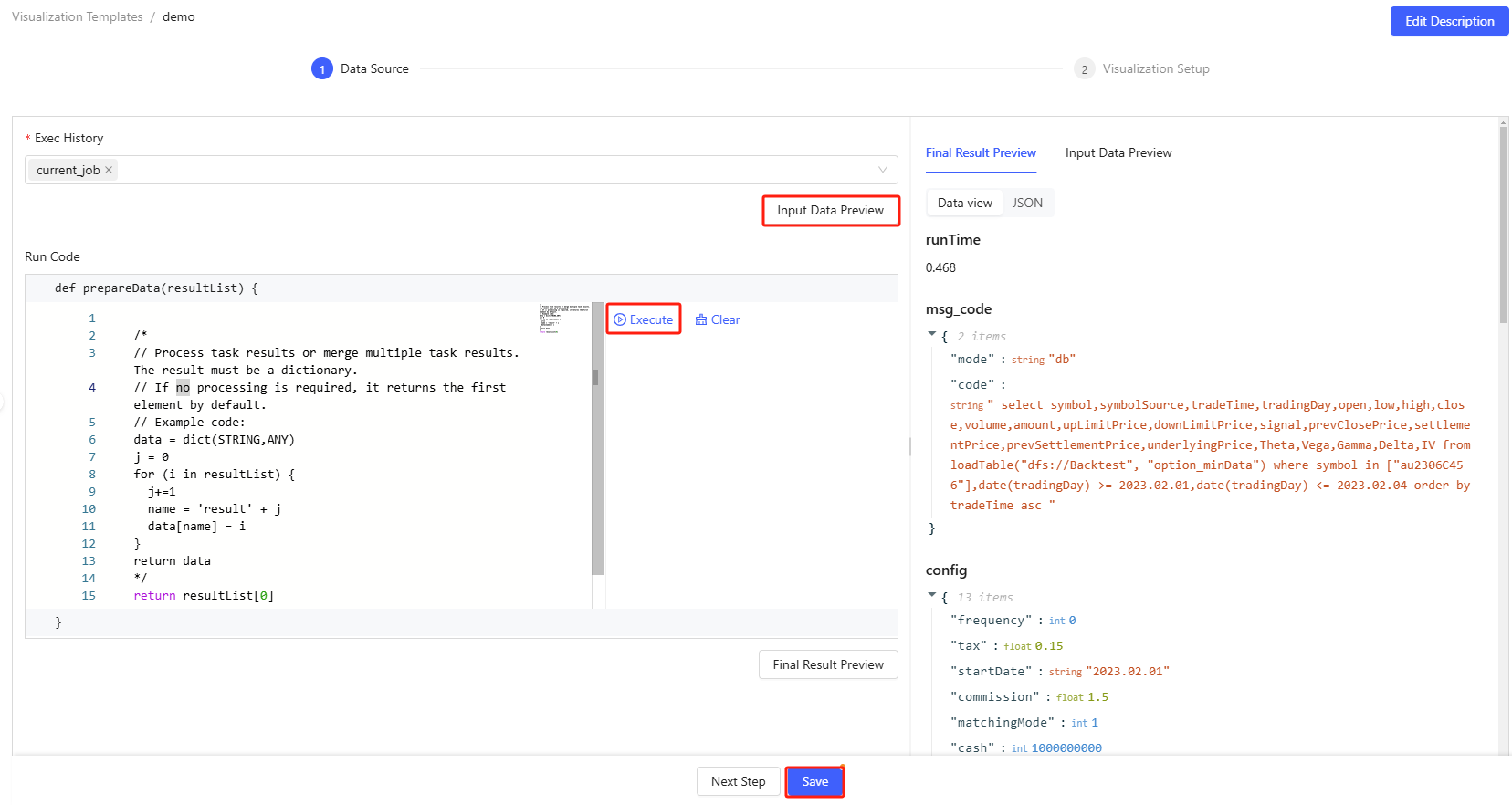
Task: Click the step 1 Data Source circle
Action: (321, 69)
